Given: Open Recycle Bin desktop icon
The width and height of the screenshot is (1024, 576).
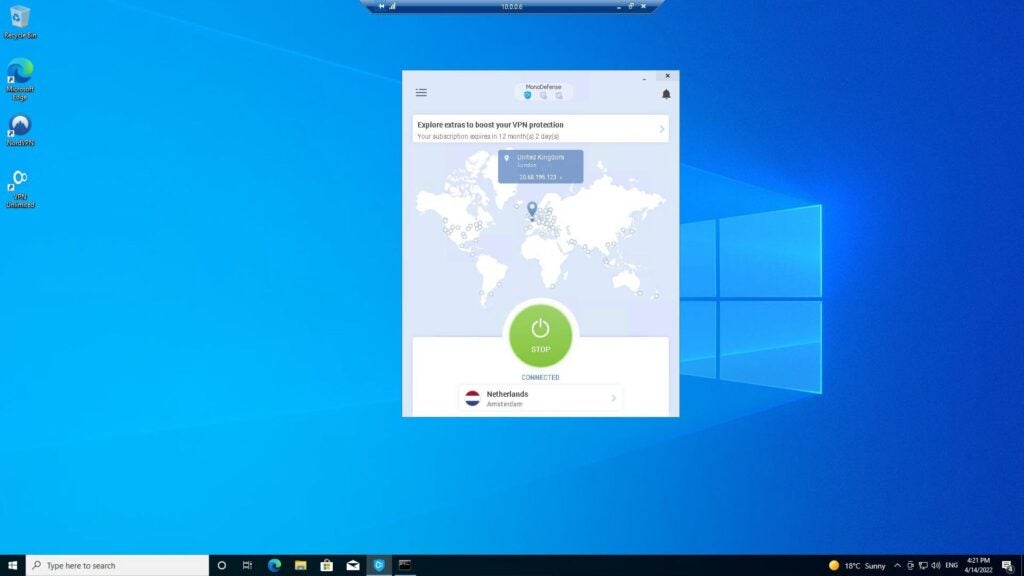Looking at the screenshot, I should coord(20,22).
